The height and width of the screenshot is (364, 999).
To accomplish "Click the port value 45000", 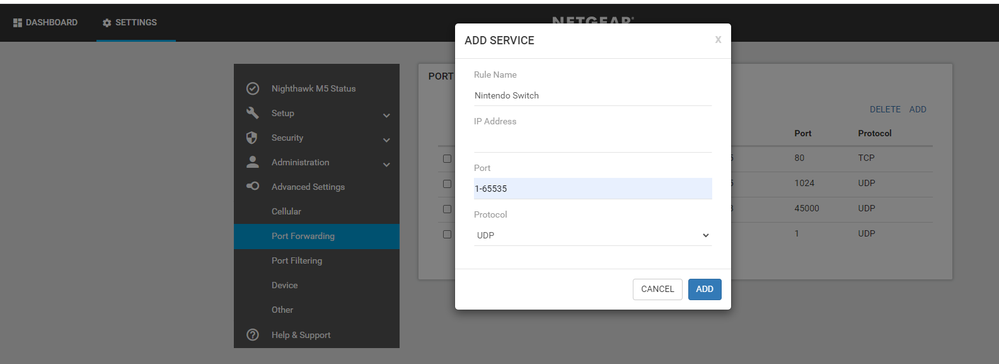I will tap(807, 208).
